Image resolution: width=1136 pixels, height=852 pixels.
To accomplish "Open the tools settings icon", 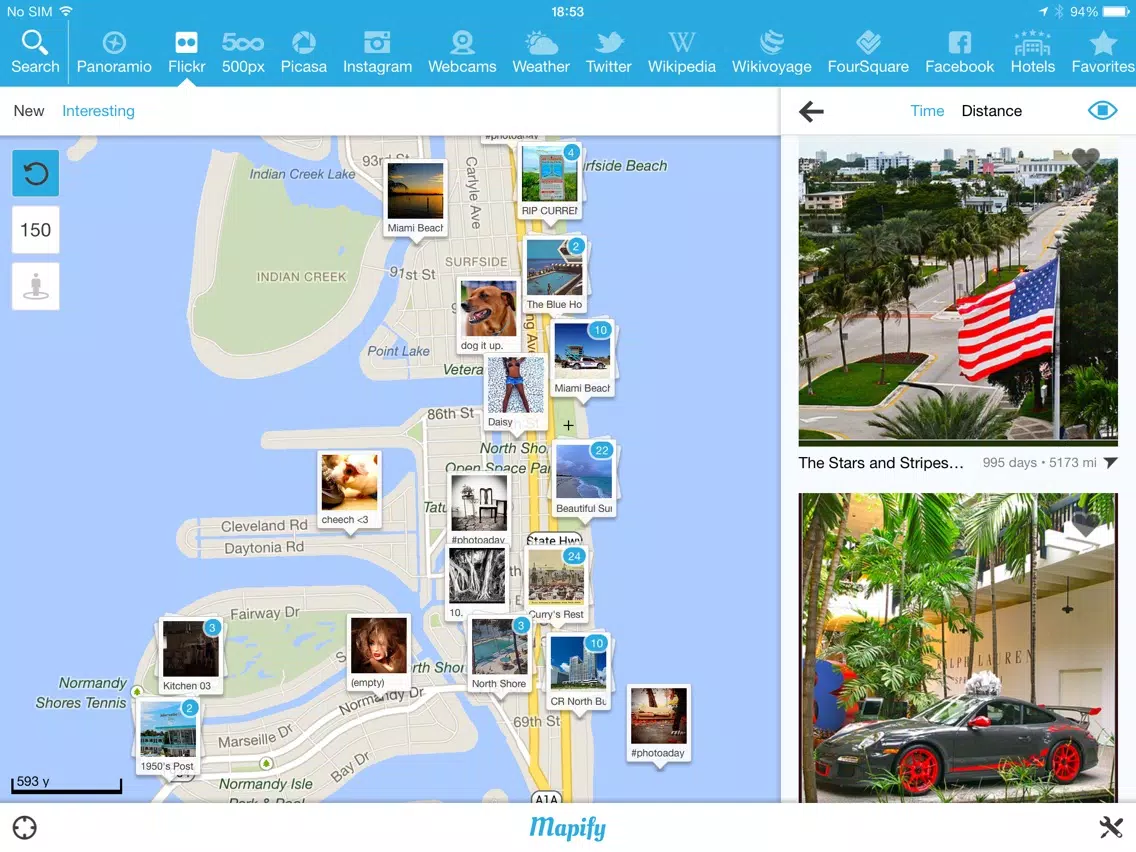I will click(1111, 827).
